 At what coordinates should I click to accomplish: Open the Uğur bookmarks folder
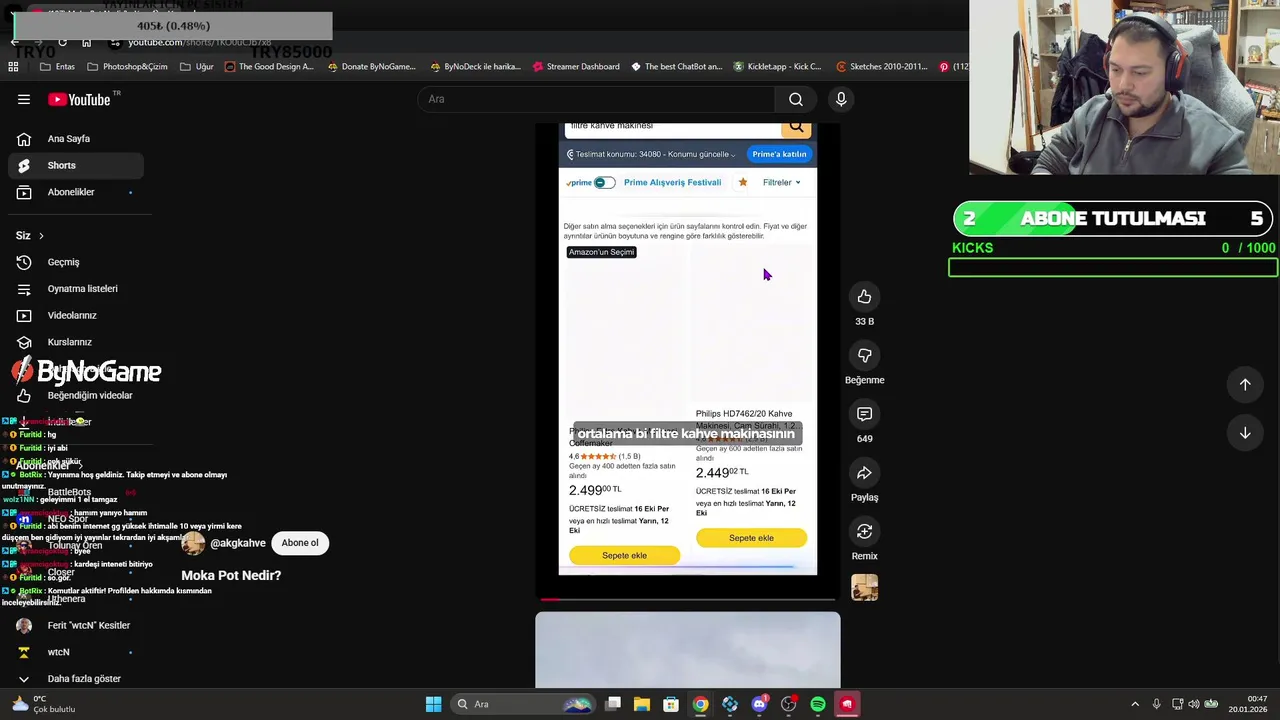pos(197,67)
